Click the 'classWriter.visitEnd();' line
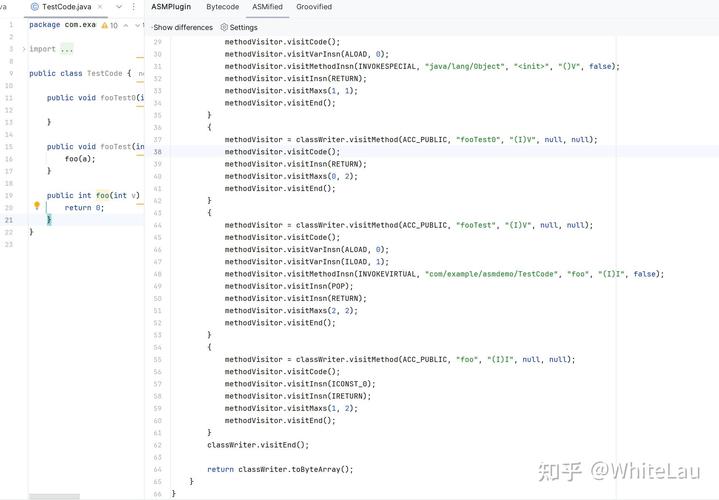The width and height of the screenshot is (719, 500). click(258, 445)
